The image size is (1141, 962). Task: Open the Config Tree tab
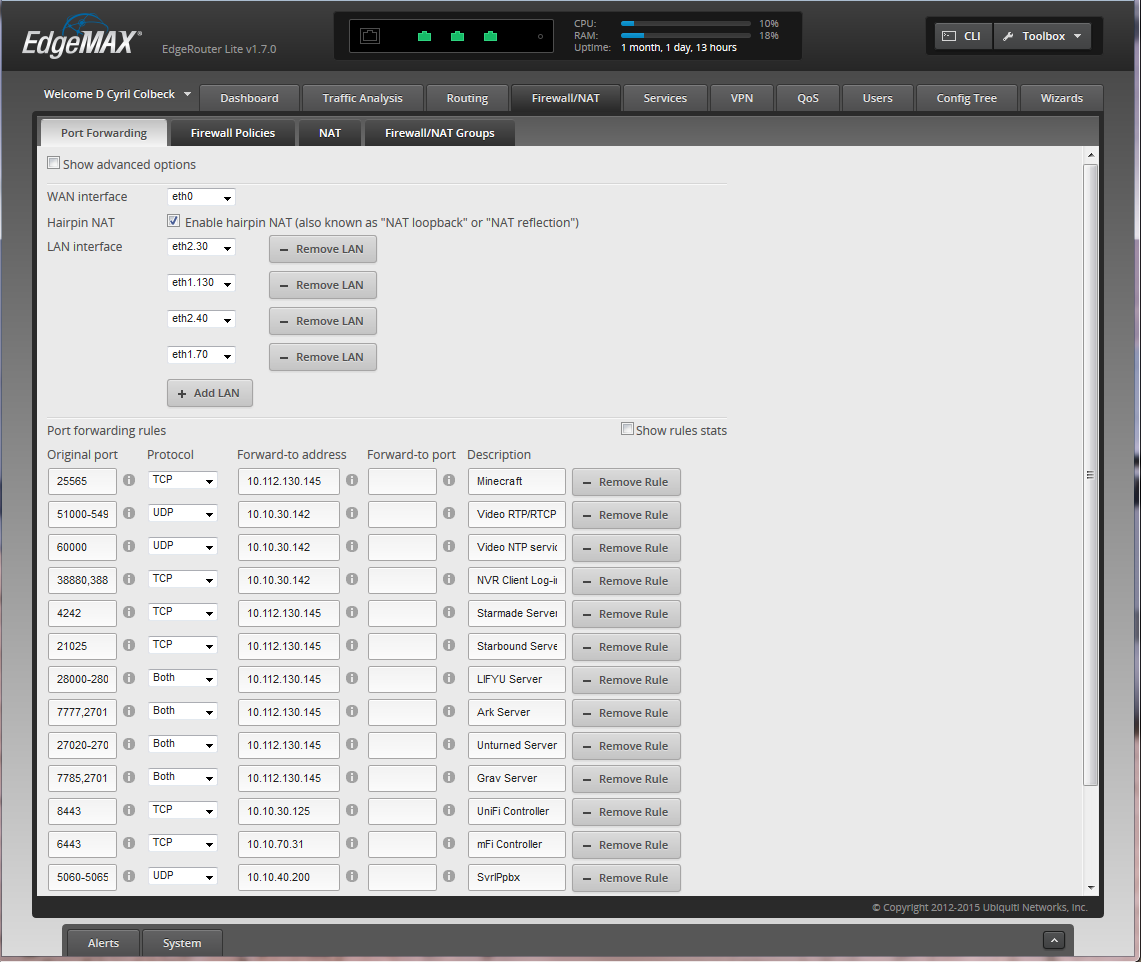[966, 98]
